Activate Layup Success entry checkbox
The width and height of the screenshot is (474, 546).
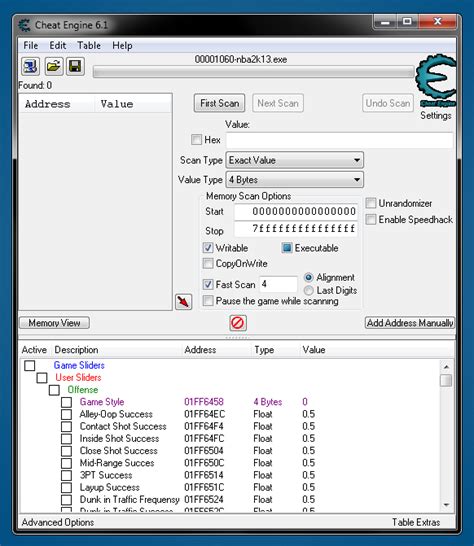click(66, 488)
